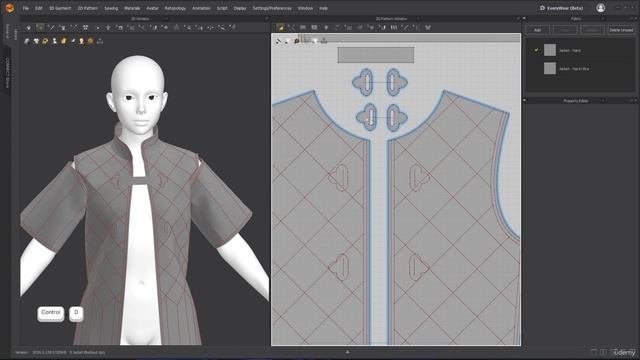Open the Window menu
Screen dimensions: 640x360
pyautogui.click(x=305, y=8)
